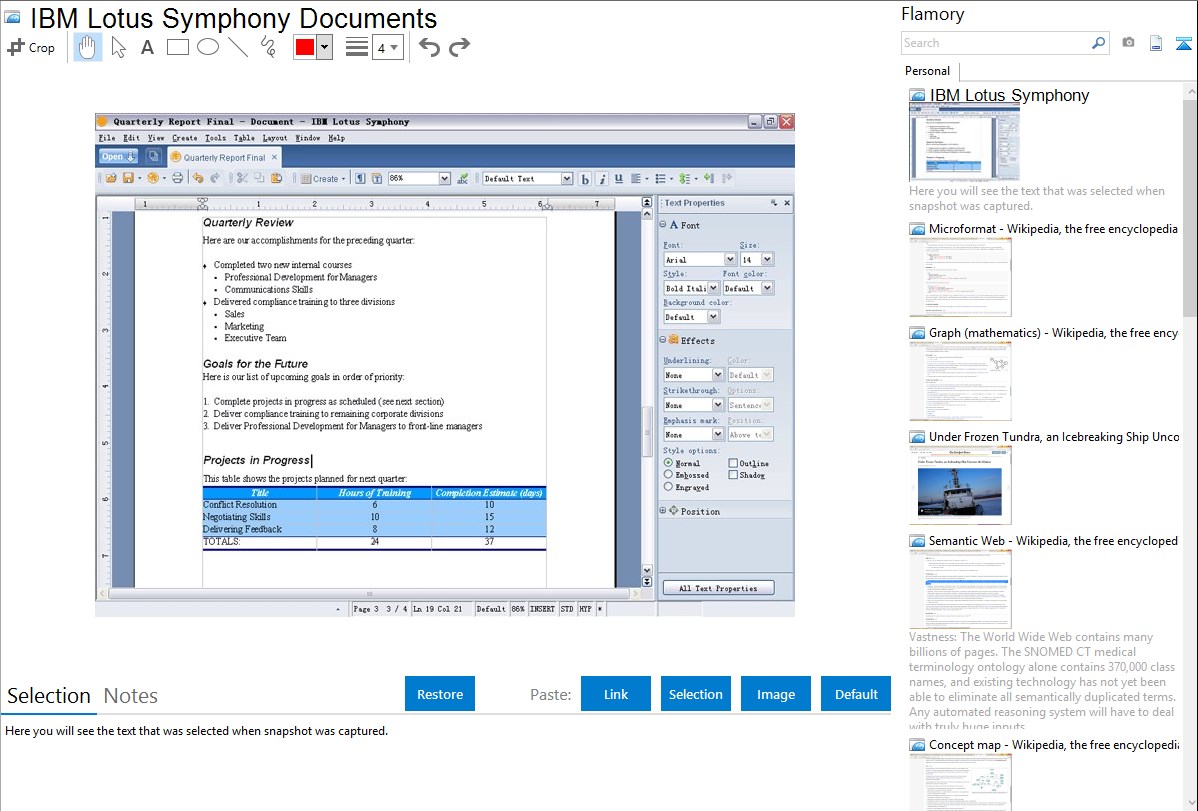Select the Embossed style option radio
Screen dimensions: 1198x811
tap(669, 475)
